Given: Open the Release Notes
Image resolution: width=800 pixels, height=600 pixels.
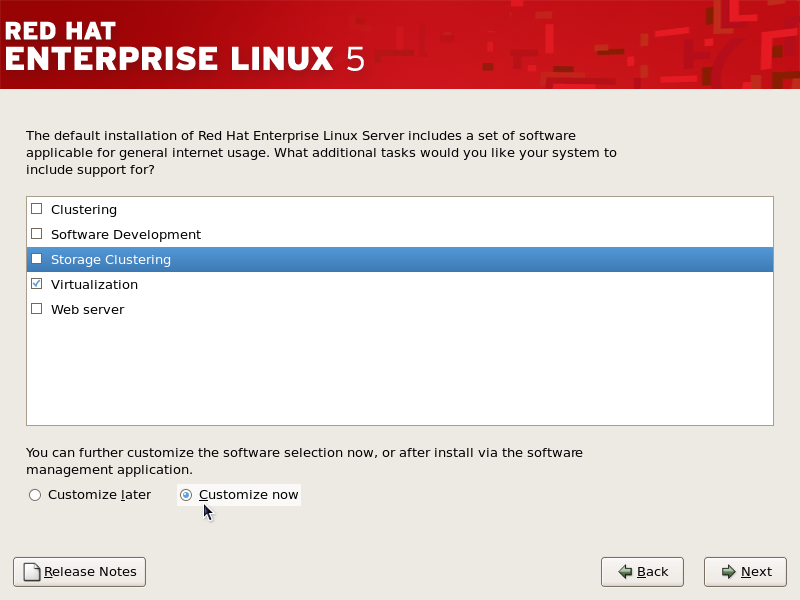Looking at the screenshot, I should coord(80,572).
